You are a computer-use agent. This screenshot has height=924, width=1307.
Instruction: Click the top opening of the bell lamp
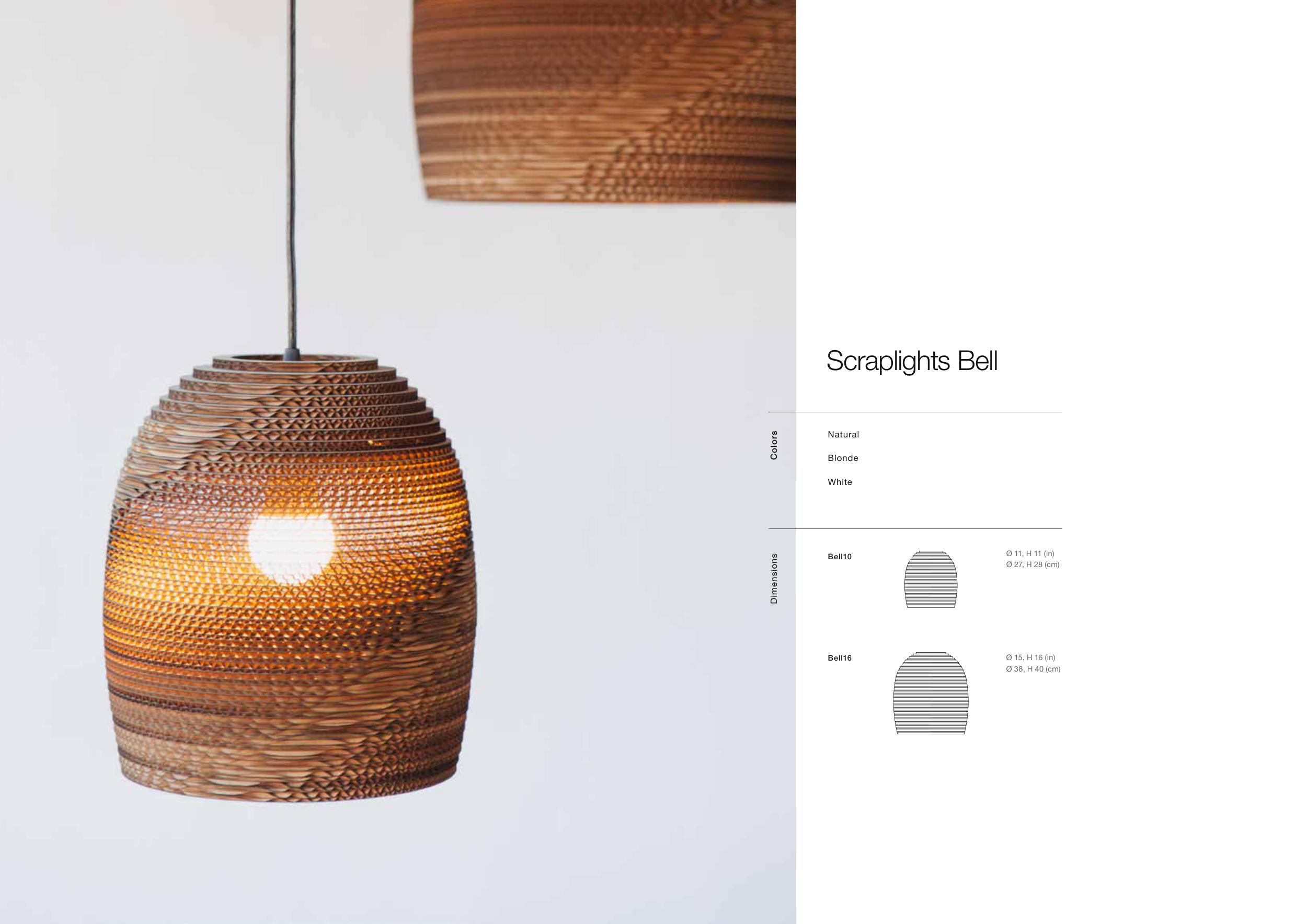pyautogui.click(x=295, y=359)
